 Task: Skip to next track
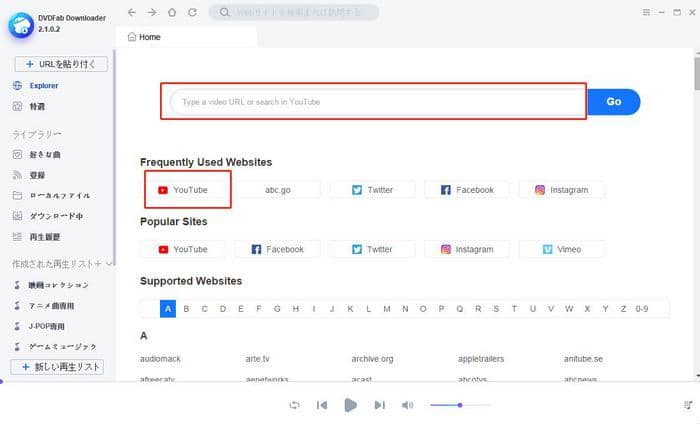[x=379, y=405]
